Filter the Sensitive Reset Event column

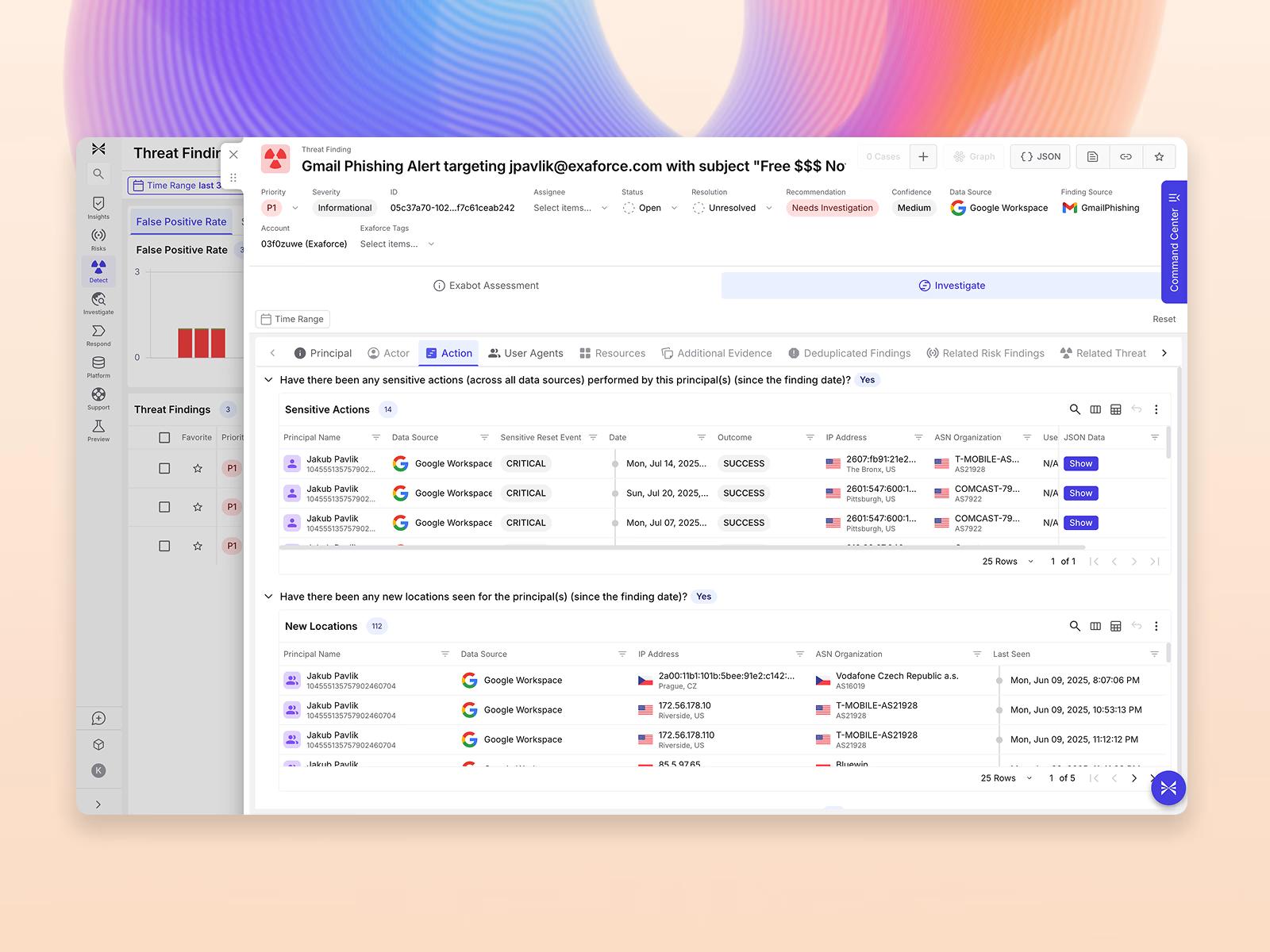point(593,437)
